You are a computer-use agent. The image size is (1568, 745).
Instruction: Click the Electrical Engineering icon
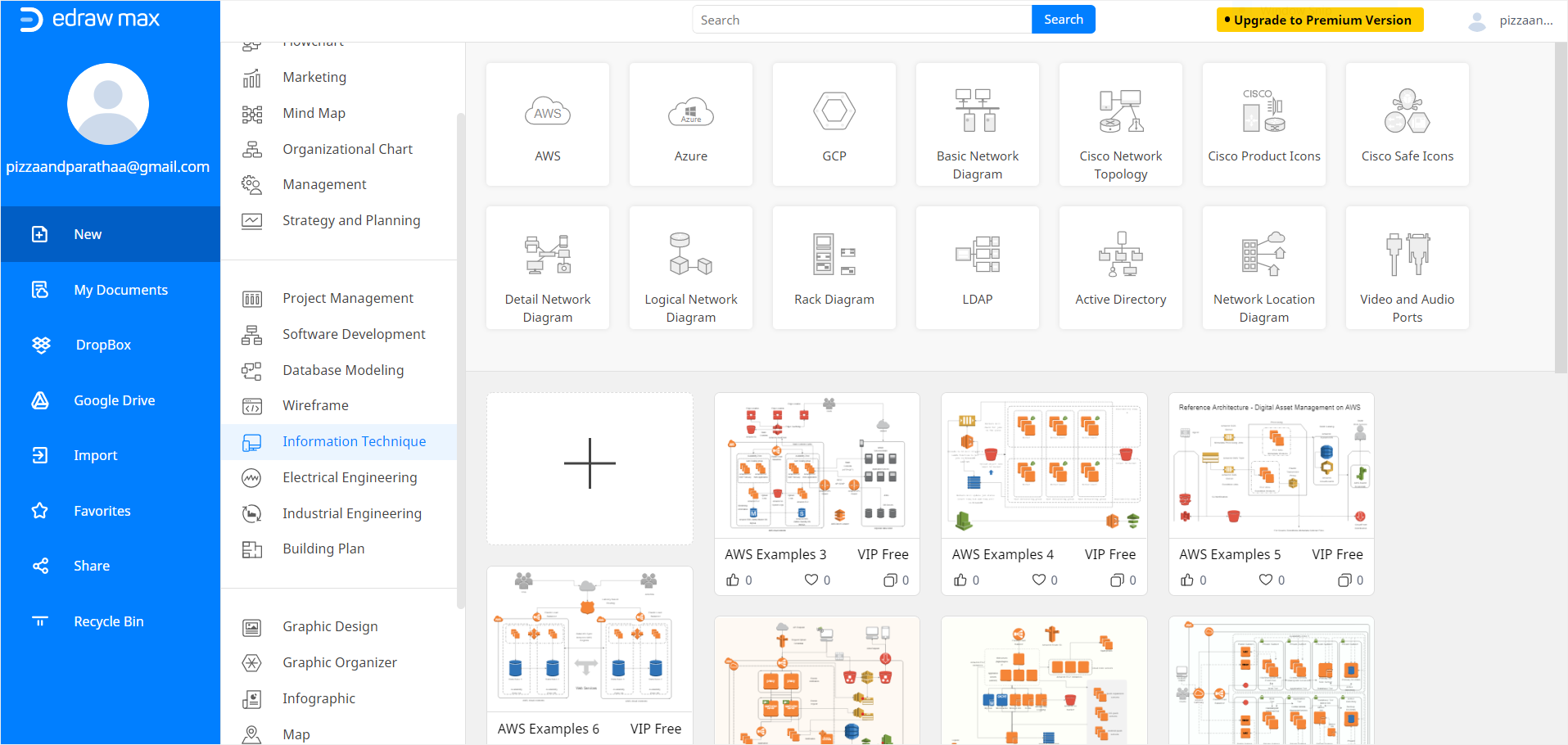[x=251, y=478]
